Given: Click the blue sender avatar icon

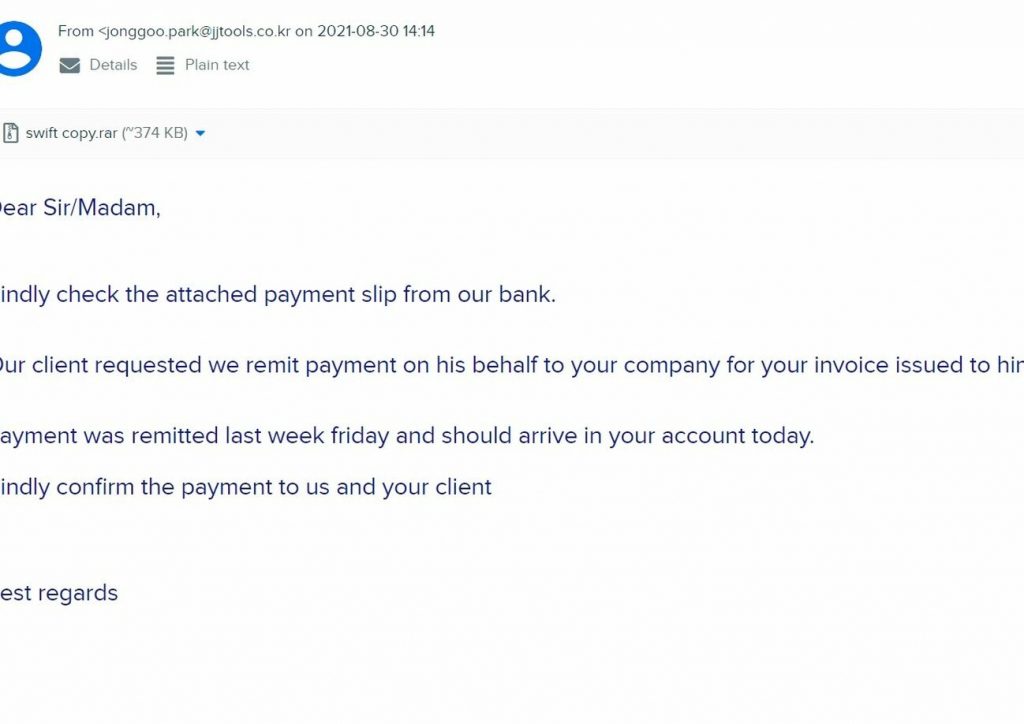Looking at the screenshot, I should (20, 49).
